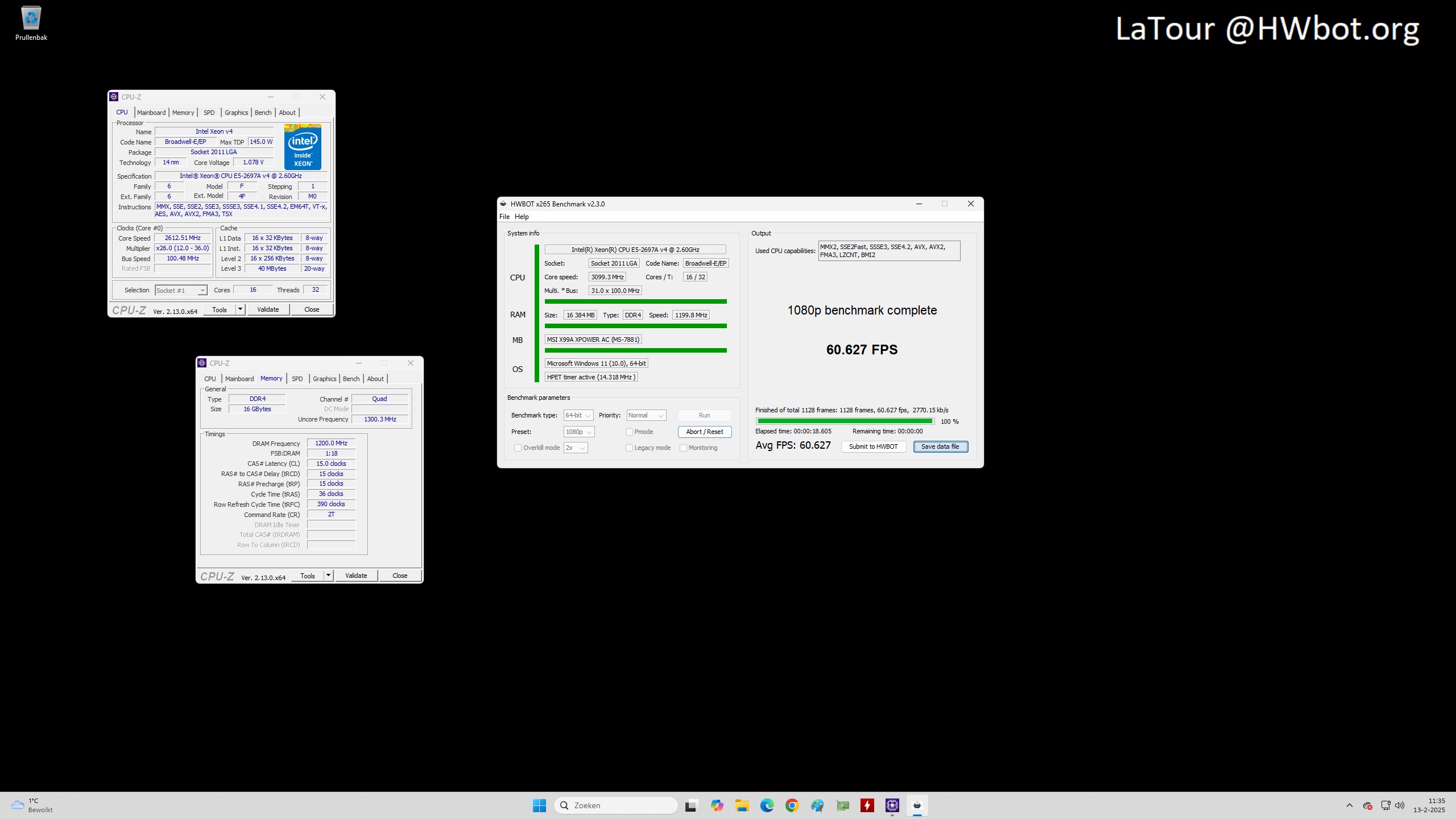Screen dimensions: 1456x819
Task: Open volume control tray icon
Action: 1400,805
